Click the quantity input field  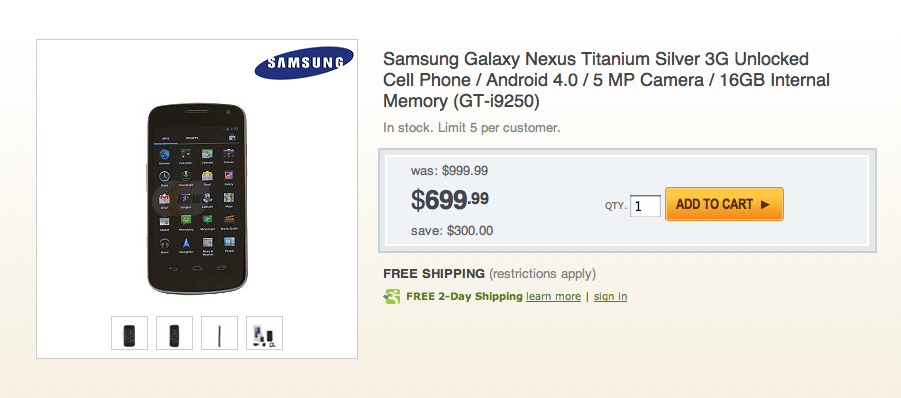click(x=645, y=206)
